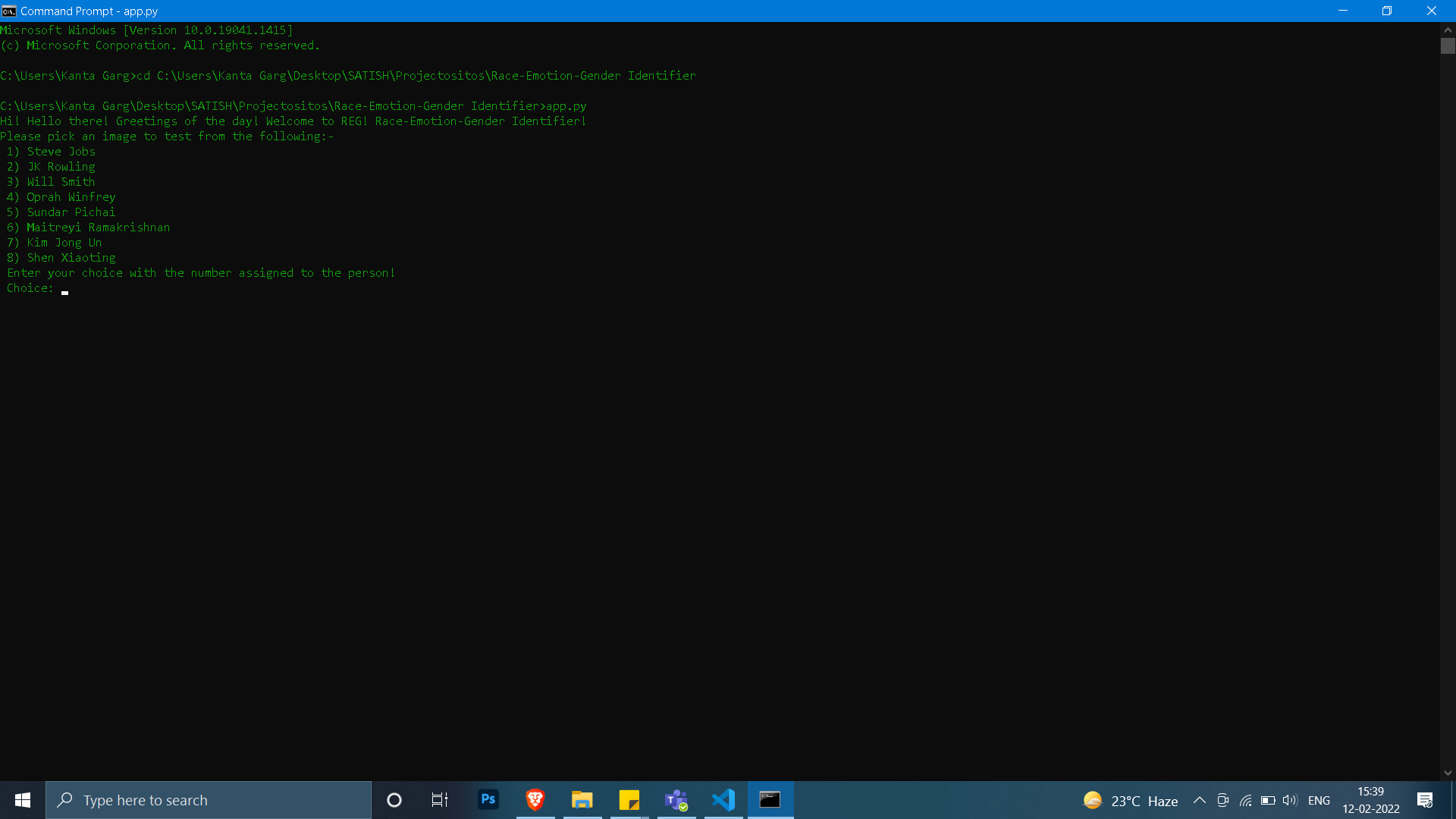Click the Command Prompt title bar icon

pyautogui.click(x=9, y=11)
